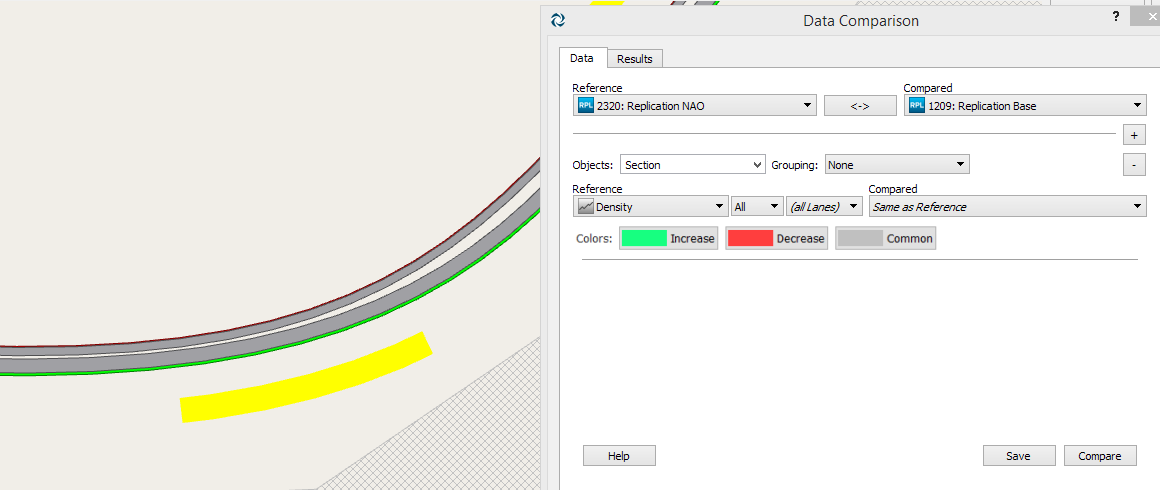Image resolution: width=1160 pixels, height=490 pixels.
Task: Swap Reference and Compared with <-> button
Action: coord(860,106)
